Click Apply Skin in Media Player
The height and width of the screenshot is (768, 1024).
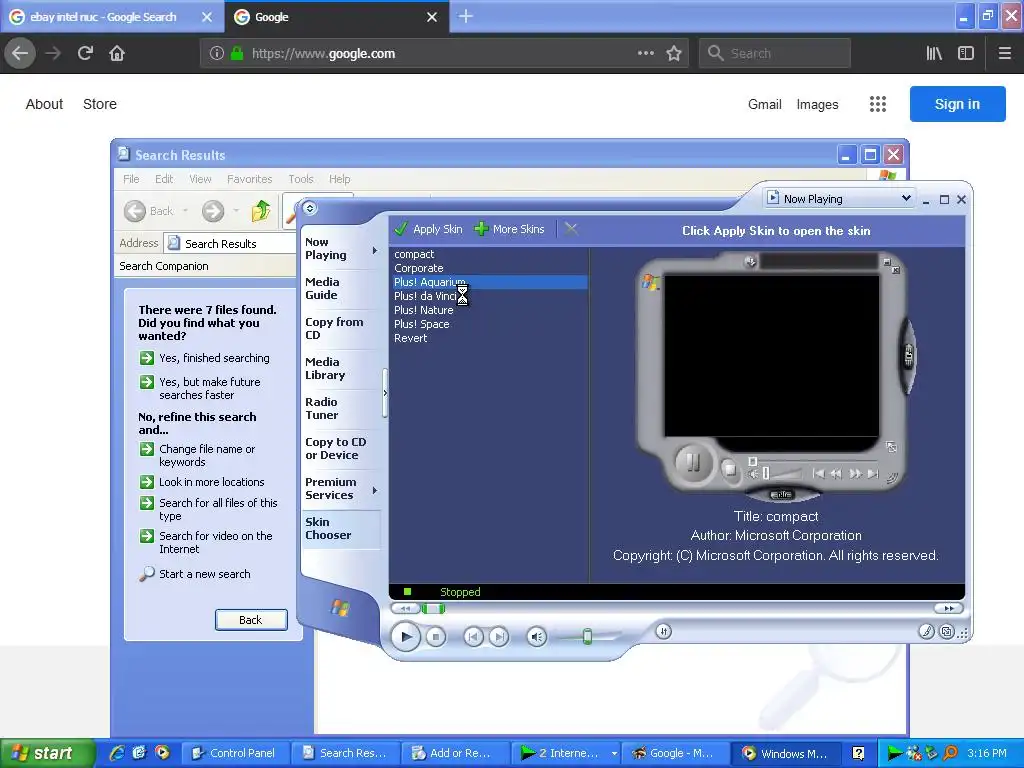tap(428, 229)
